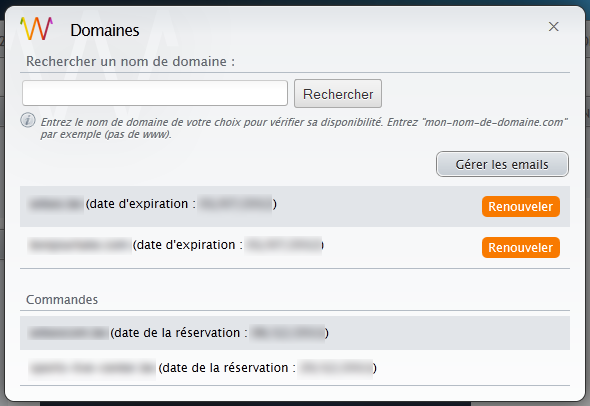Screen dimensions: 590x406
Task: Select the first blurred domain name
Action: 56,204
